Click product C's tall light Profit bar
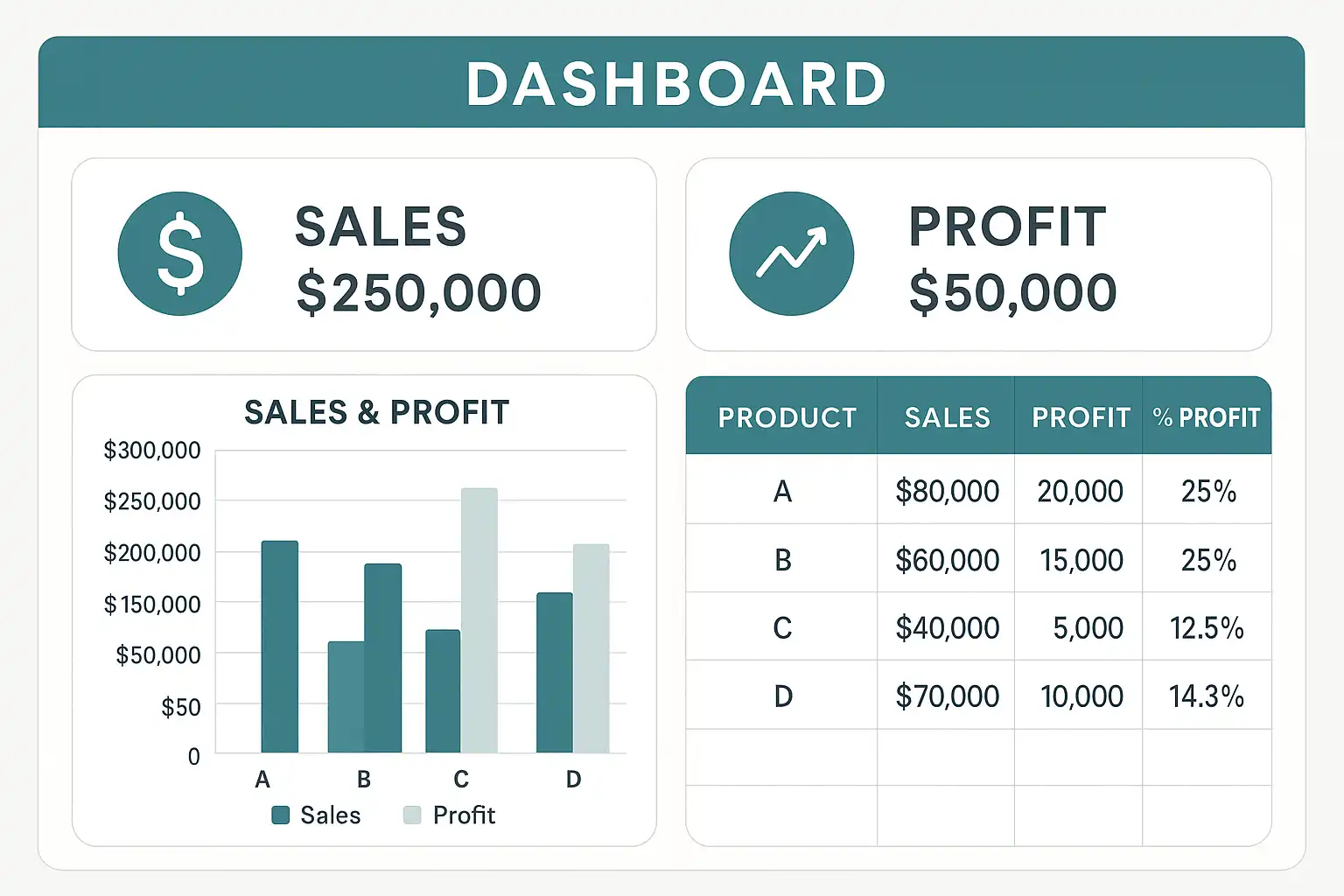Screen dimensions: 1344x896 pos(479,619)
